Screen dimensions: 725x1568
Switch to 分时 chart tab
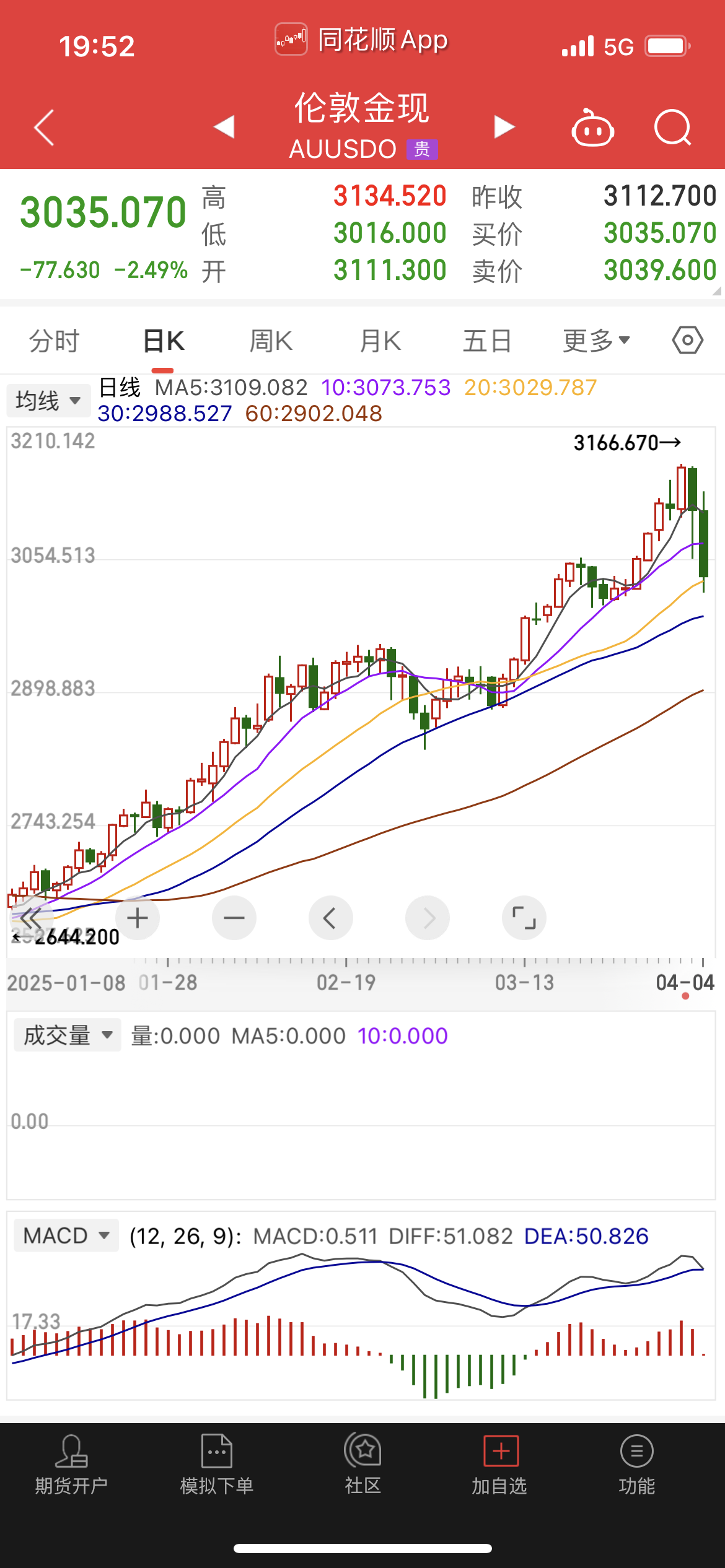[55, 341]
